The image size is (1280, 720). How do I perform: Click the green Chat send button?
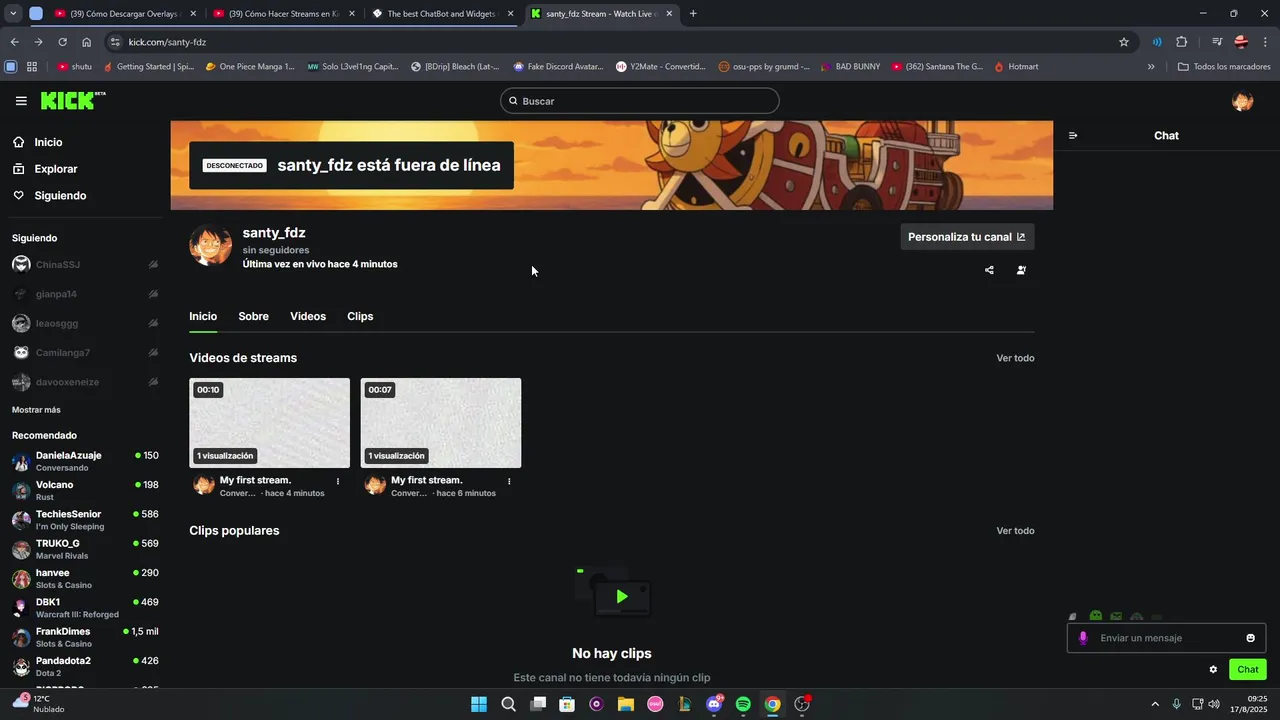click(x=1248, y=670)
